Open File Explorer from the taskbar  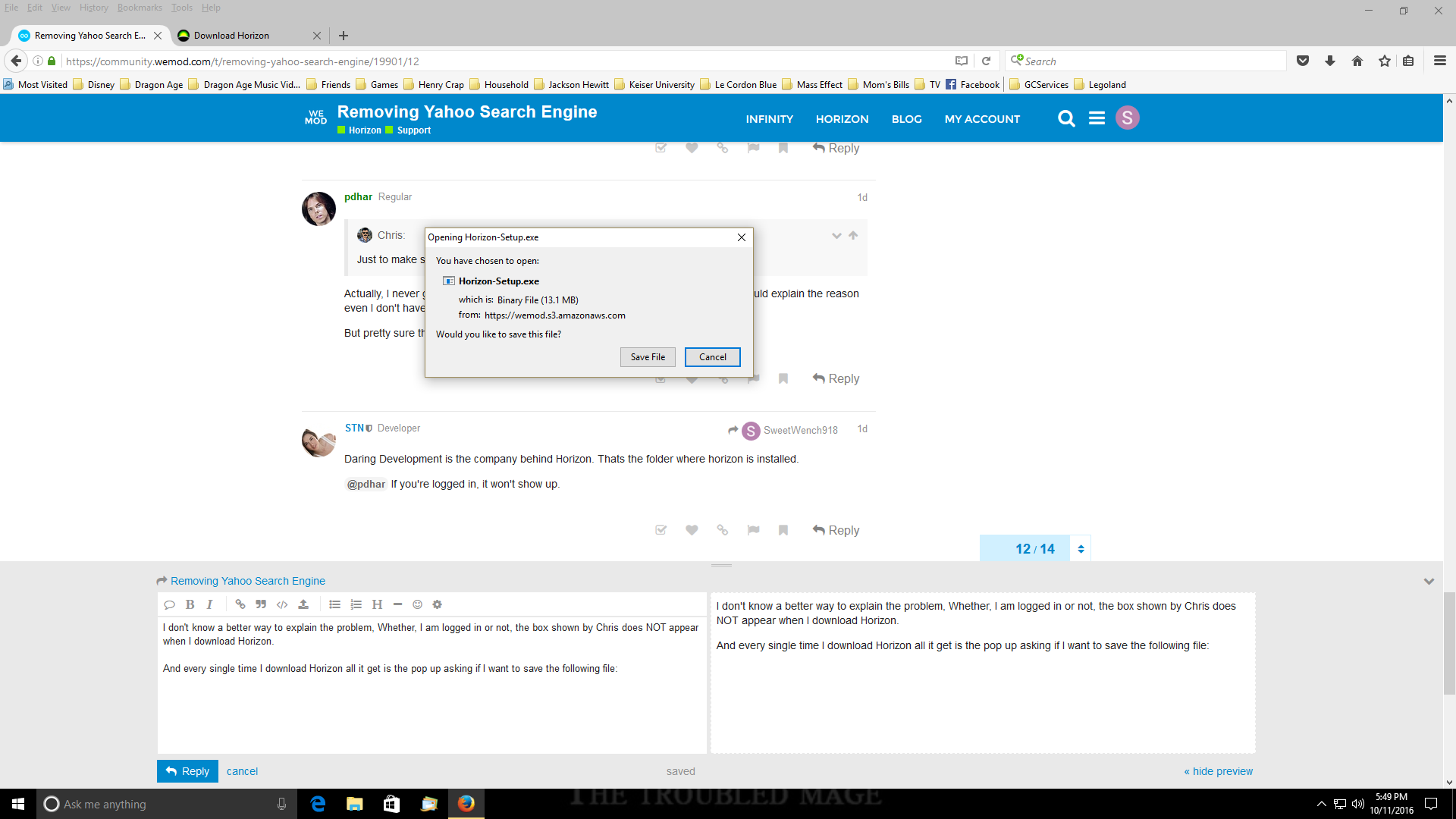(354, 804)
